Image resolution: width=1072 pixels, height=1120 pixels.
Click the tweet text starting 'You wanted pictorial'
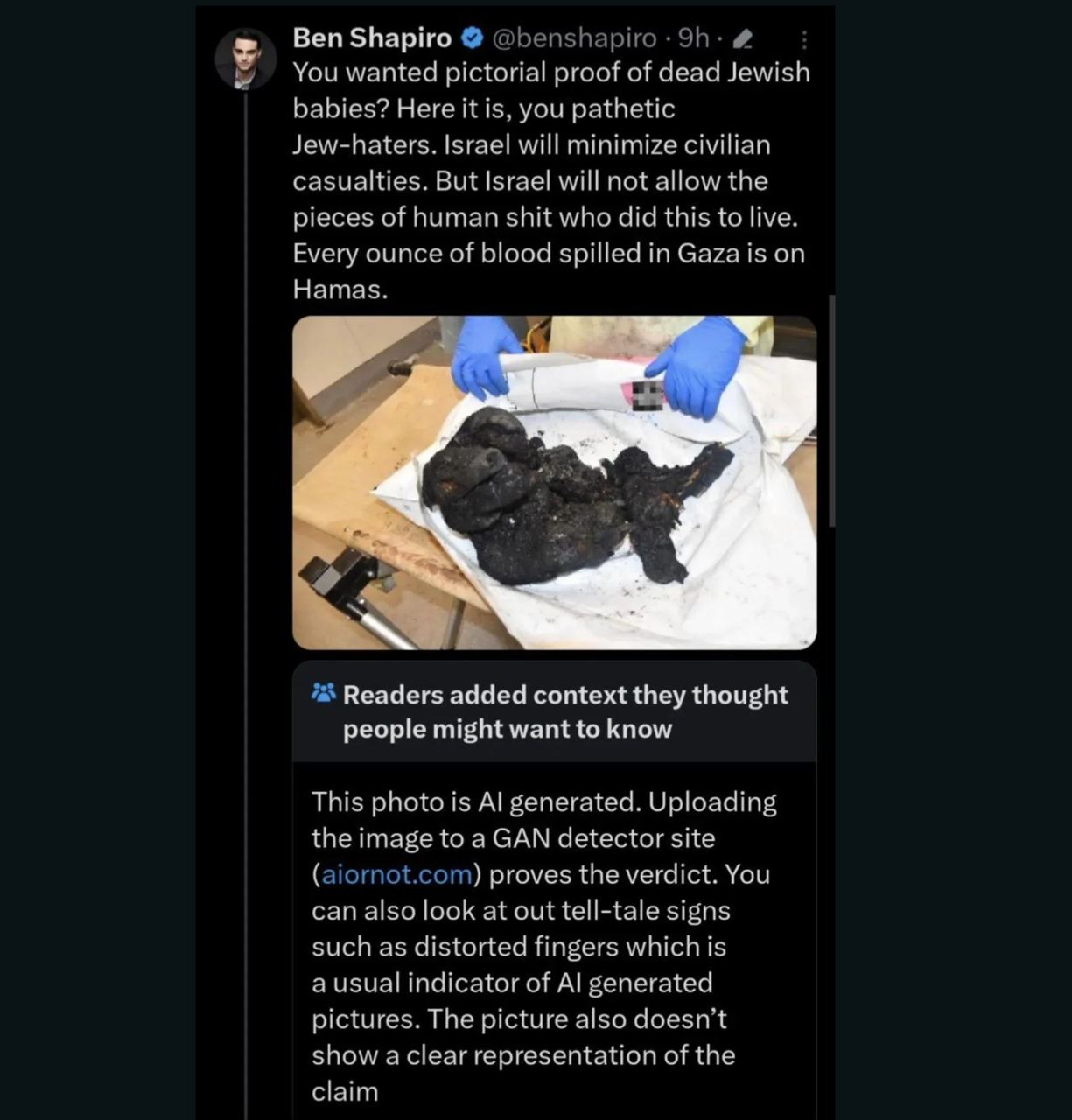[x=551, y=180]
